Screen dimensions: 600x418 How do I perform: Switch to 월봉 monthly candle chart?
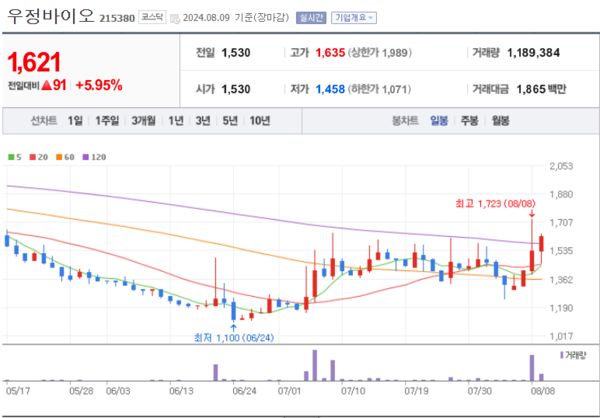[x=500, y=121]
